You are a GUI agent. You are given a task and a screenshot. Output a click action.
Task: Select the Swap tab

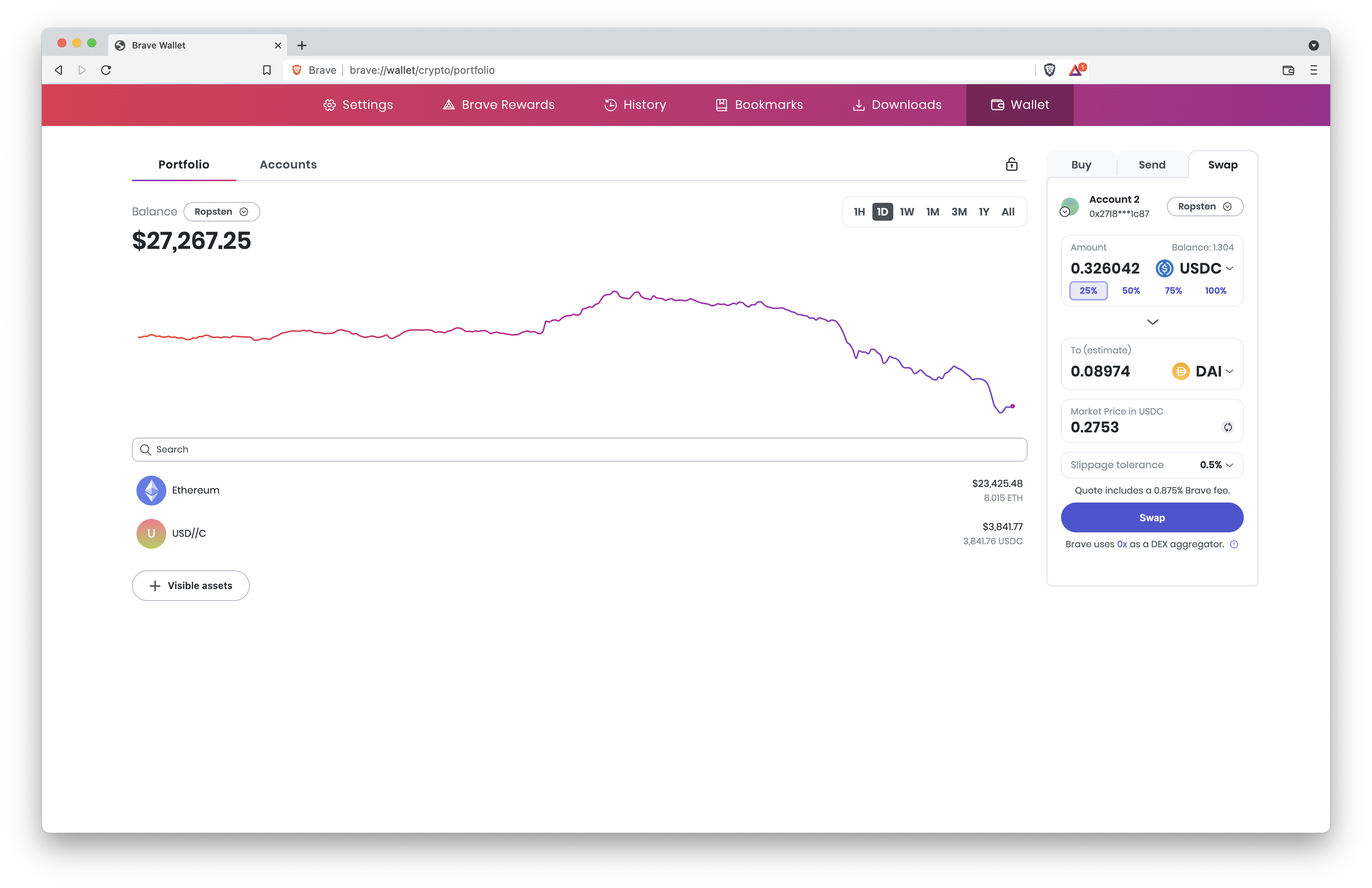pos(1222,165)
